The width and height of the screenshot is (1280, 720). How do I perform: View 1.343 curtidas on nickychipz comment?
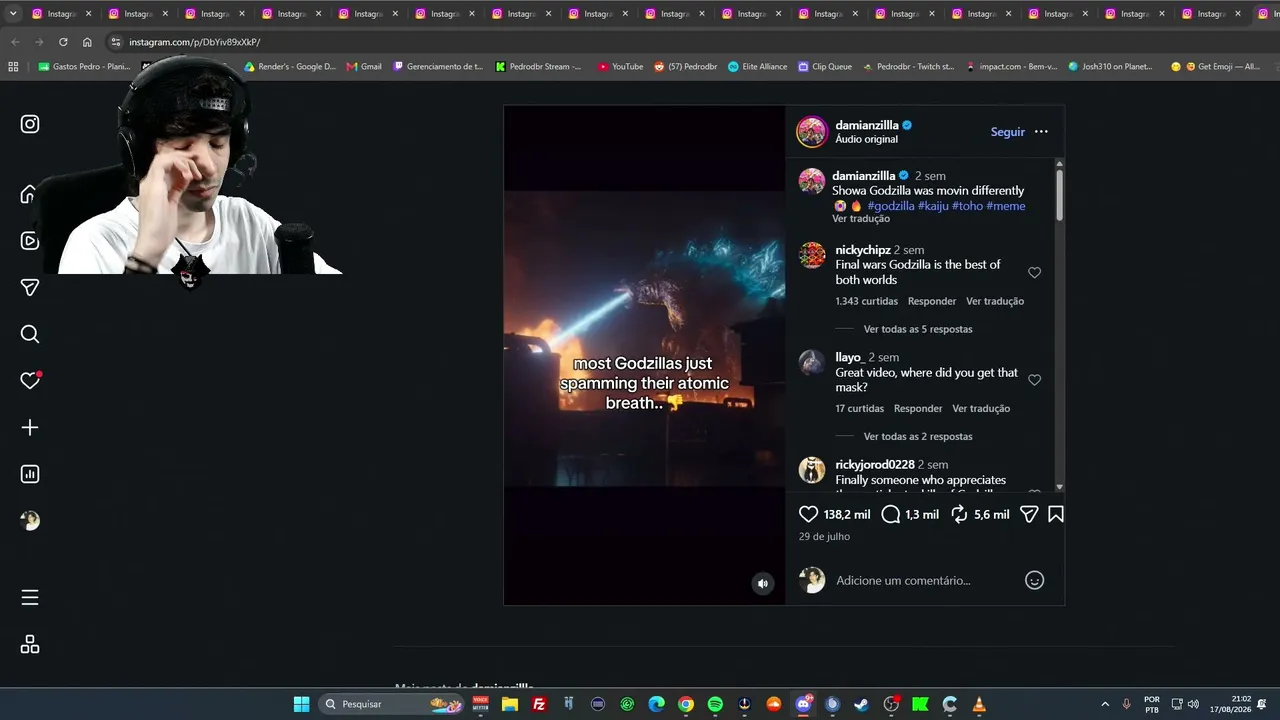(867, 301)
